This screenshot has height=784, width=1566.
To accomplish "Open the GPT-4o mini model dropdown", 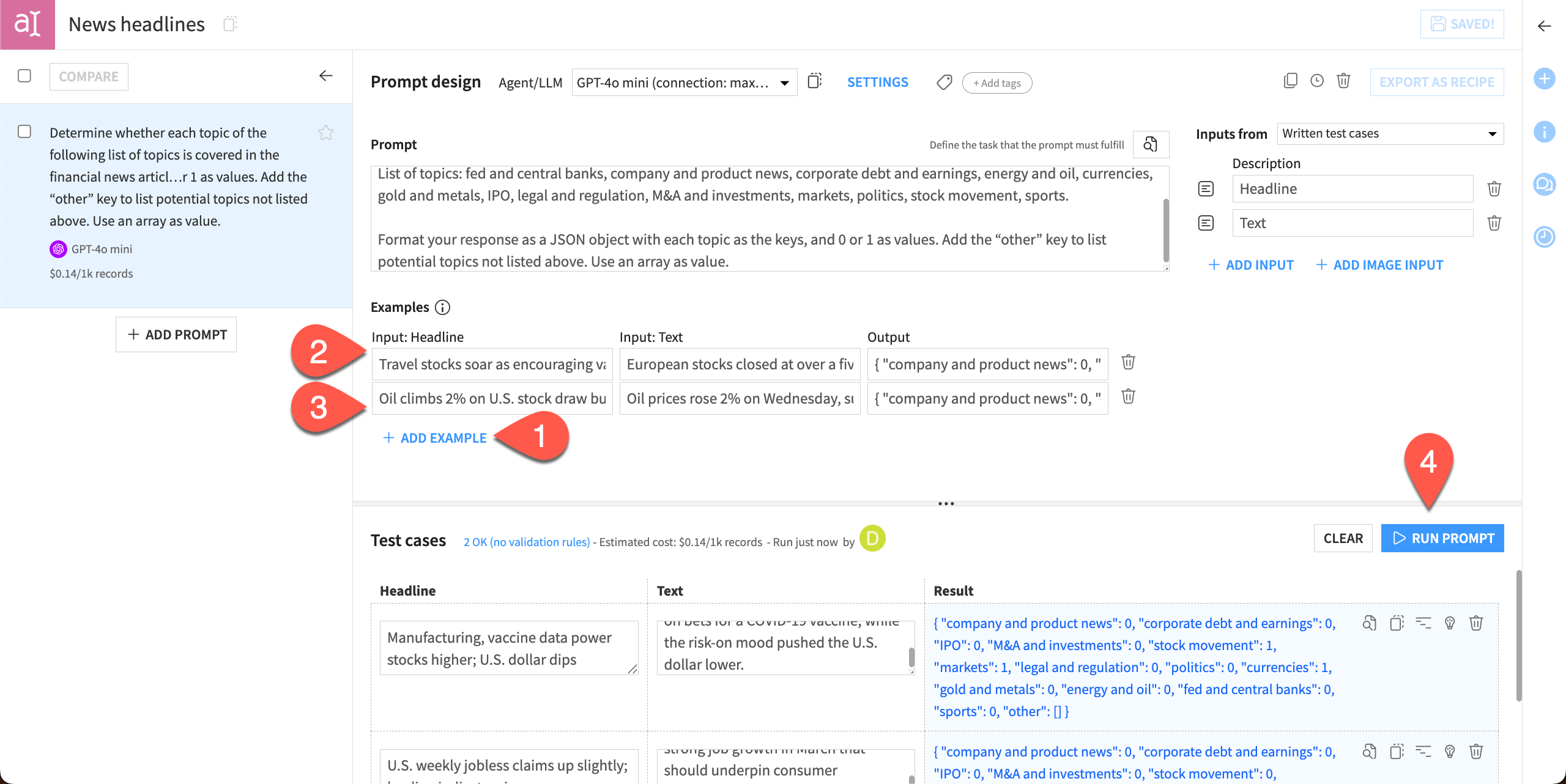I will pos(683,82).
